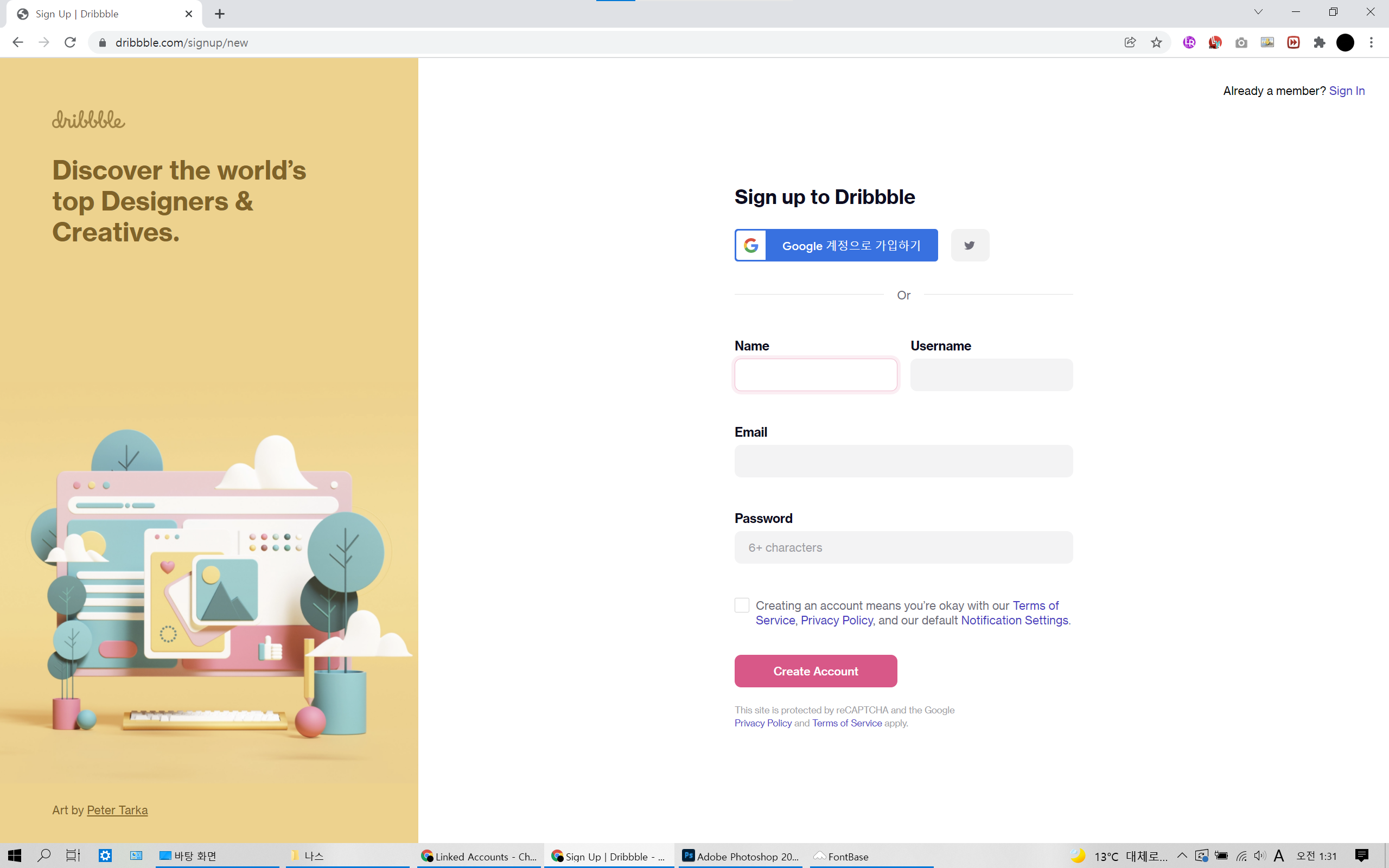
Task: Check the Terms of Service agreement checkbox
Action: [742, 605]
